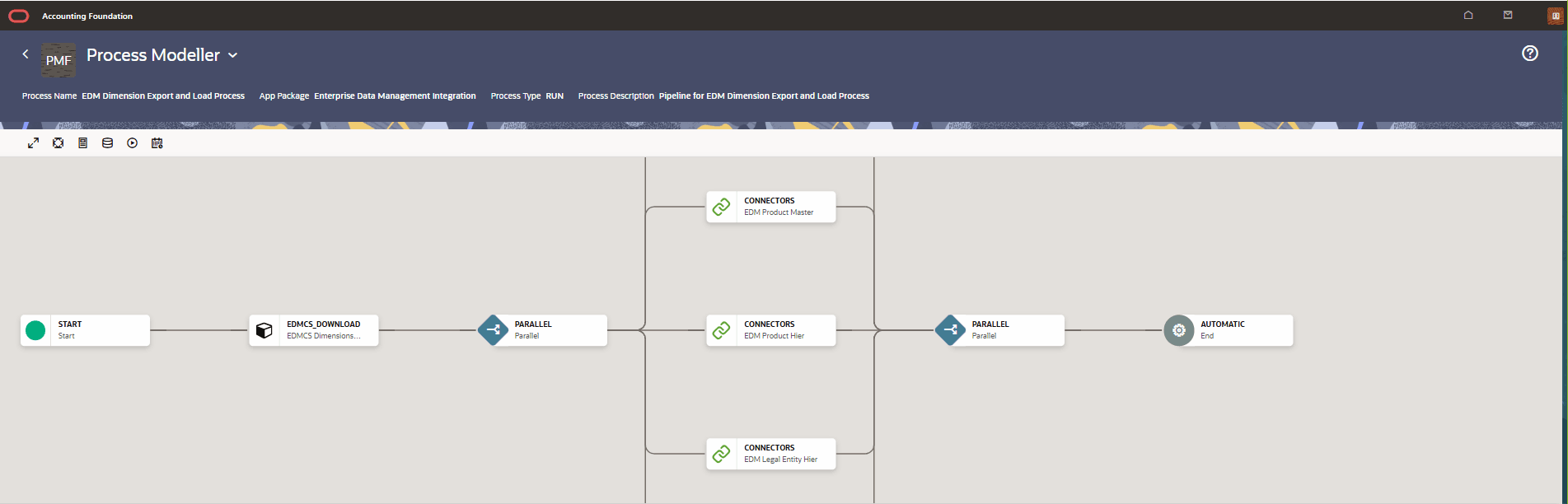Click the expand diagonal arrows toolbar icon
This screenshot has height=504, width=1568.
click(x=33, y=143)
